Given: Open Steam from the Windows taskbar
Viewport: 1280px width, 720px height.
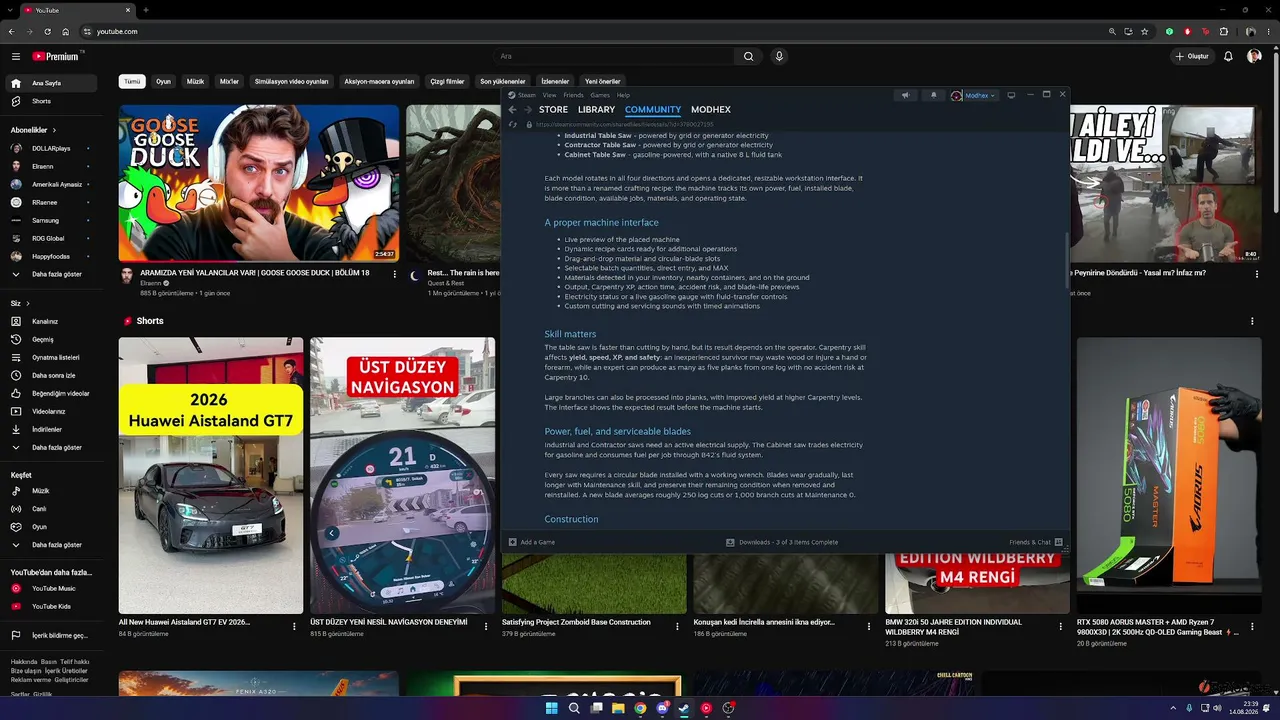Looking at the screenshot, I should click(x=684, y=708).
